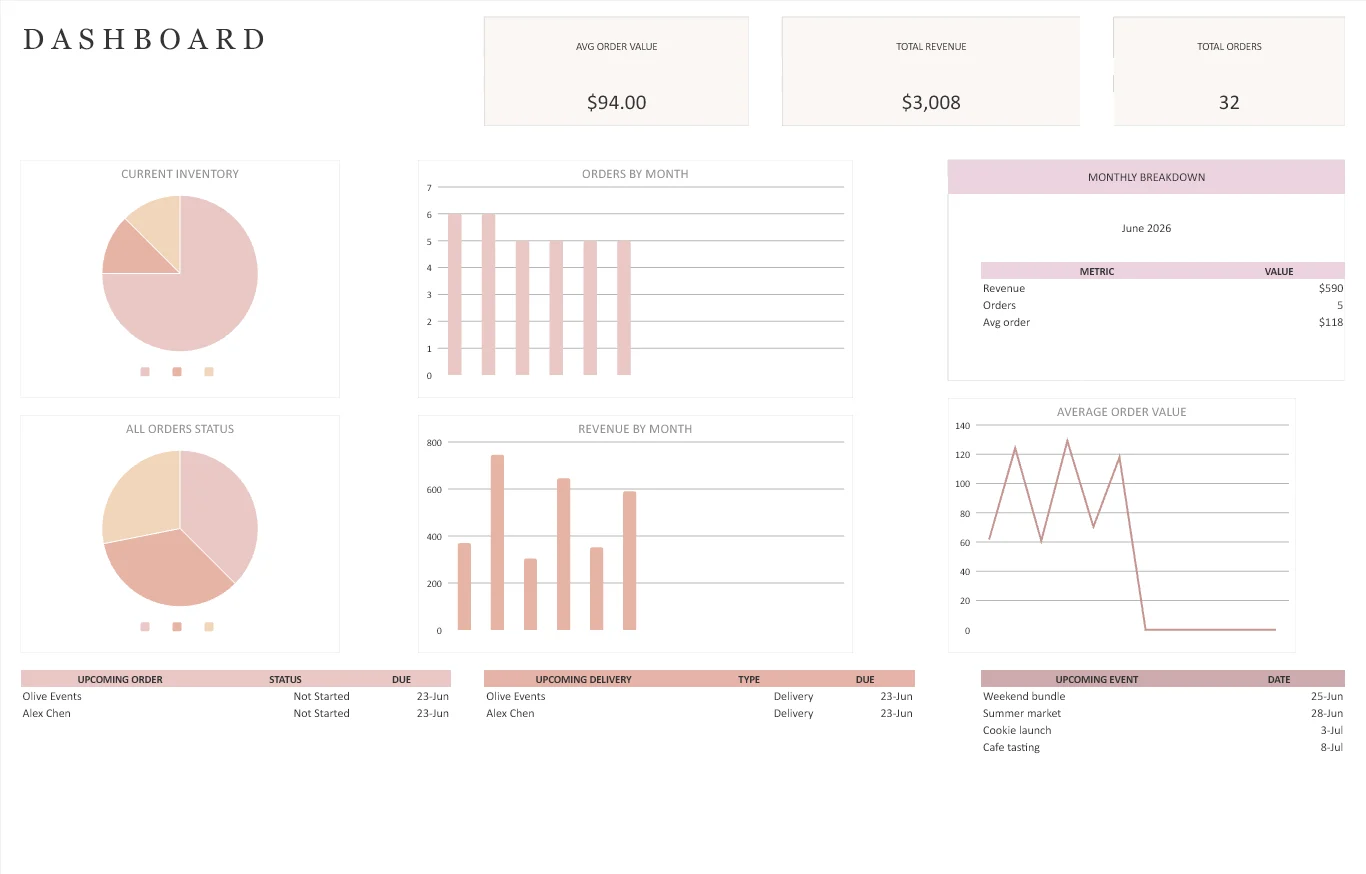Select the METRIC column header
Screen dimensions: 1366x874
[x=1096, y=271]
